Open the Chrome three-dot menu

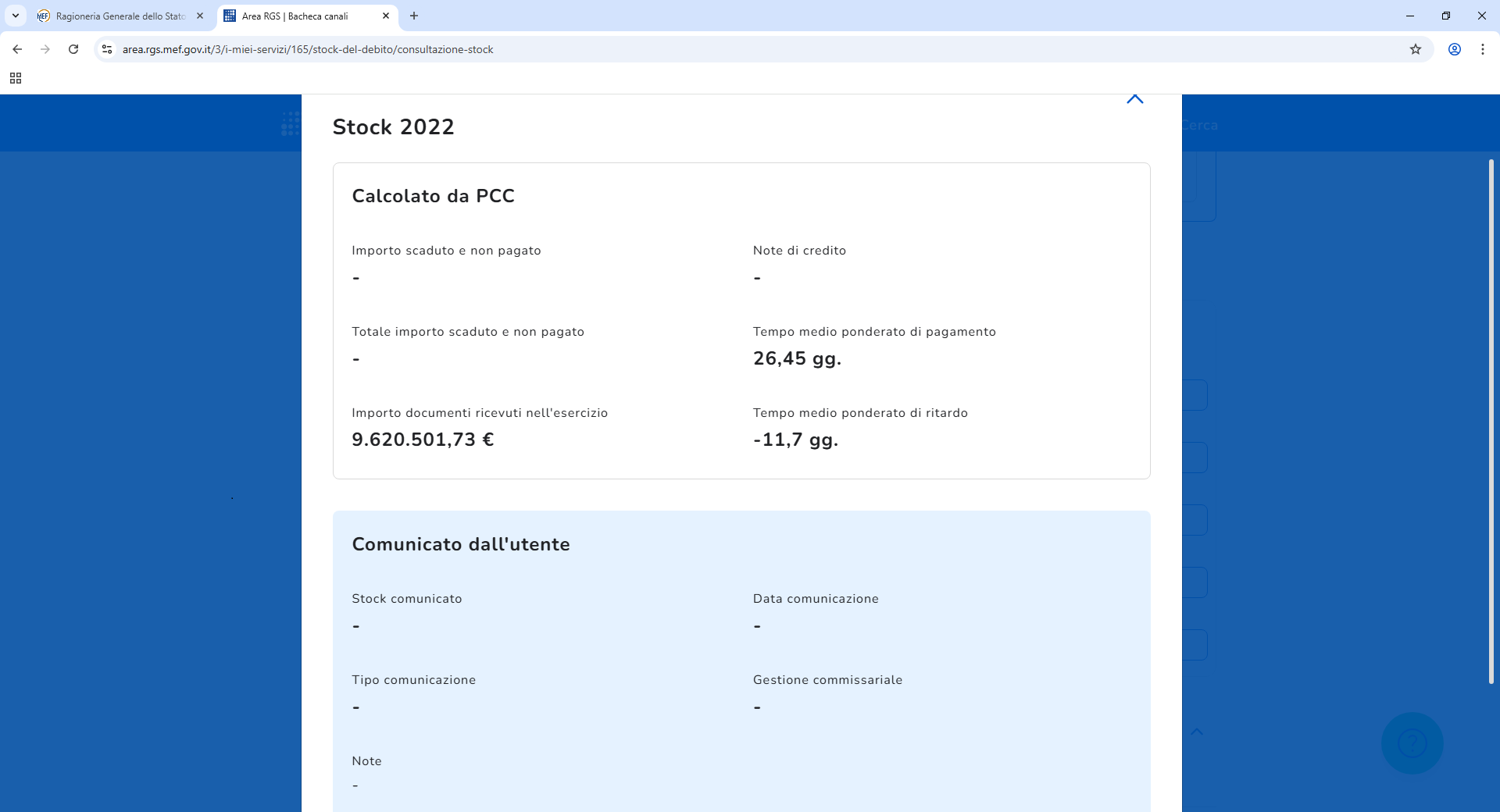tap(1483, 49)
